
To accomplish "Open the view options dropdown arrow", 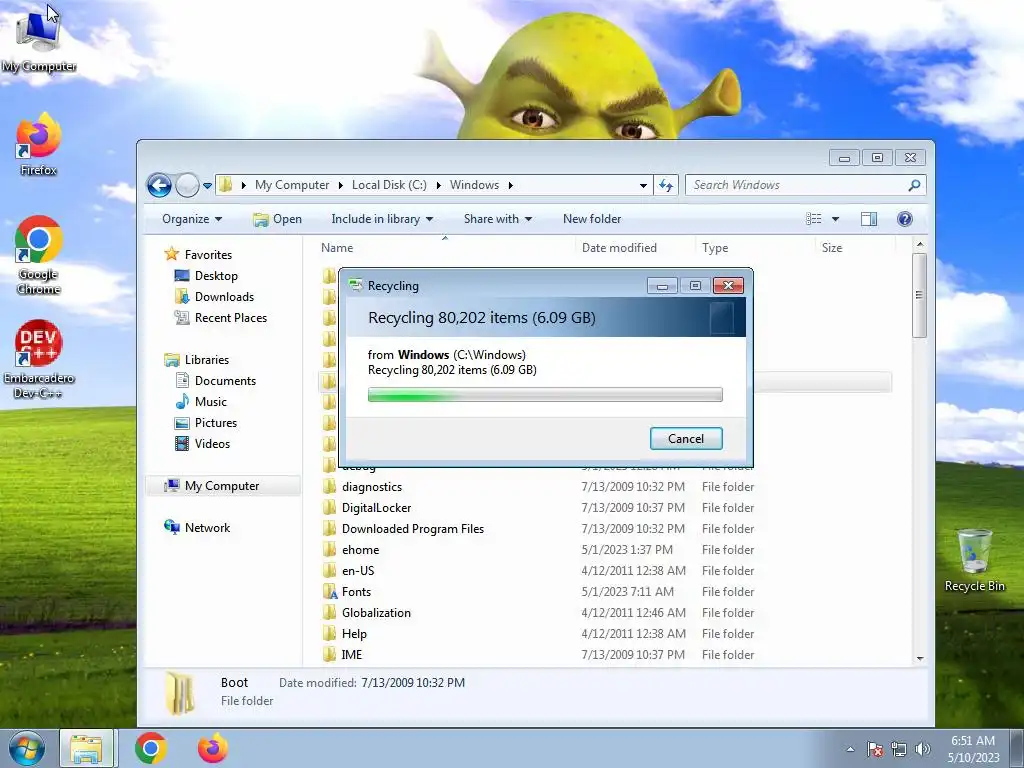I will point(835,219).
